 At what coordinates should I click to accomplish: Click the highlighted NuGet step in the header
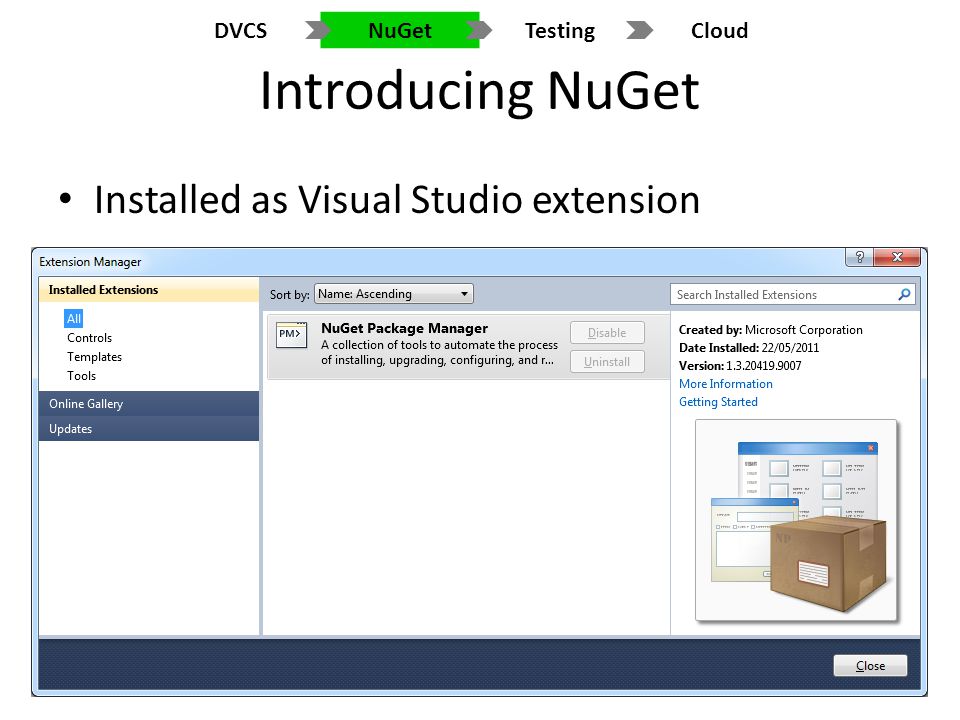tap(400, 30)
